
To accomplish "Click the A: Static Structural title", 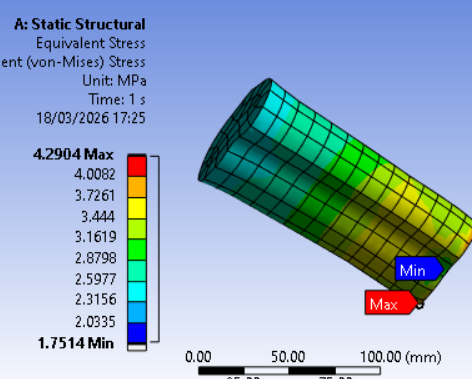I will (x=80, y=24).
